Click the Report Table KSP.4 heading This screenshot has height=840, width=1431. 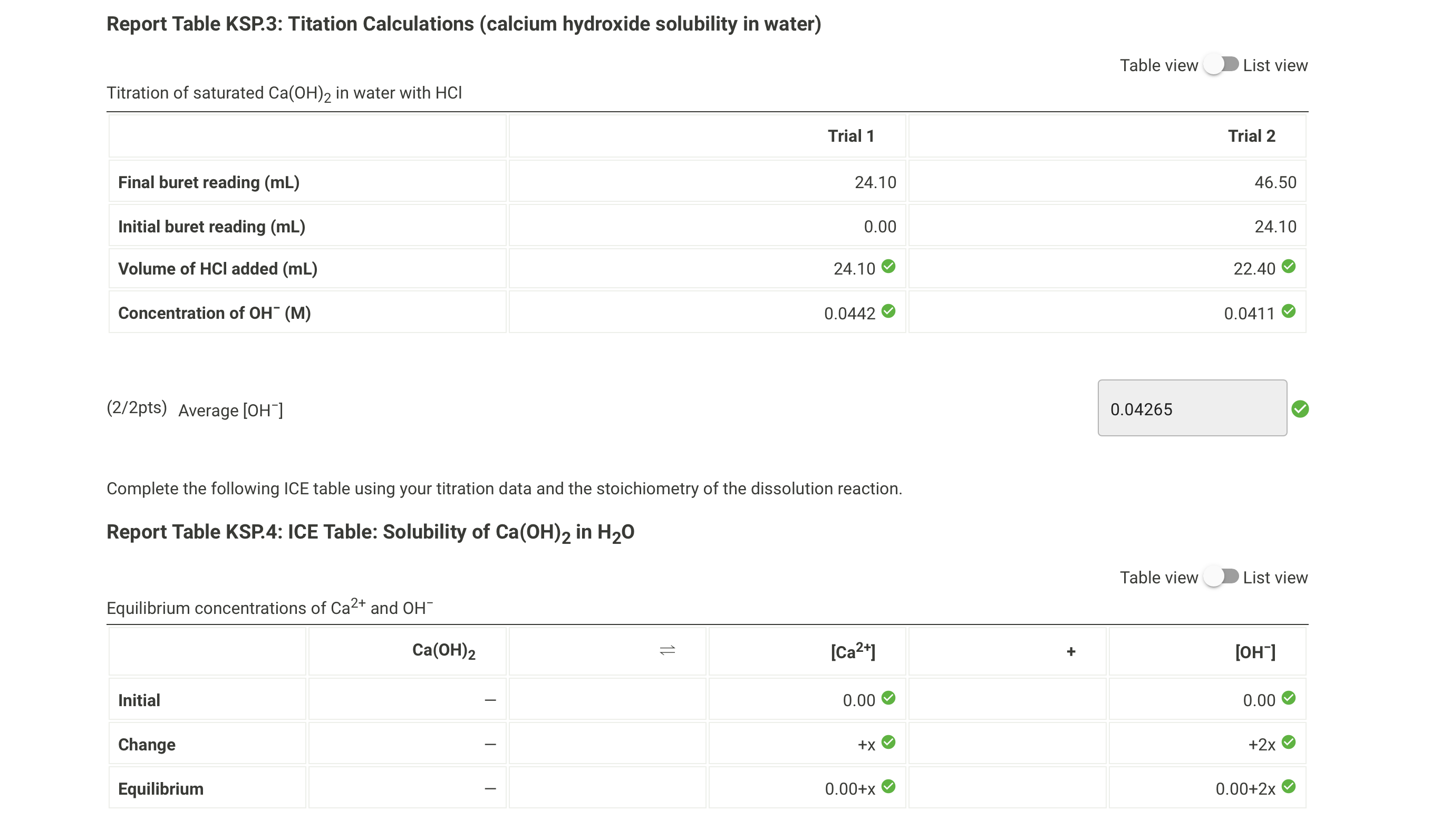click(370, 531)
